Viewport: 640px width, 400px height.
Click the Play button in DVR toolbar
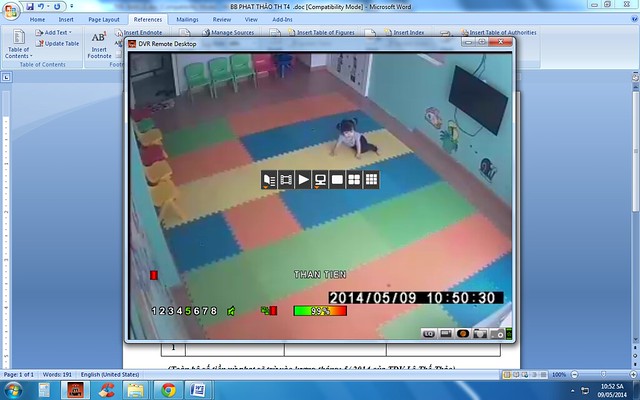304,180
